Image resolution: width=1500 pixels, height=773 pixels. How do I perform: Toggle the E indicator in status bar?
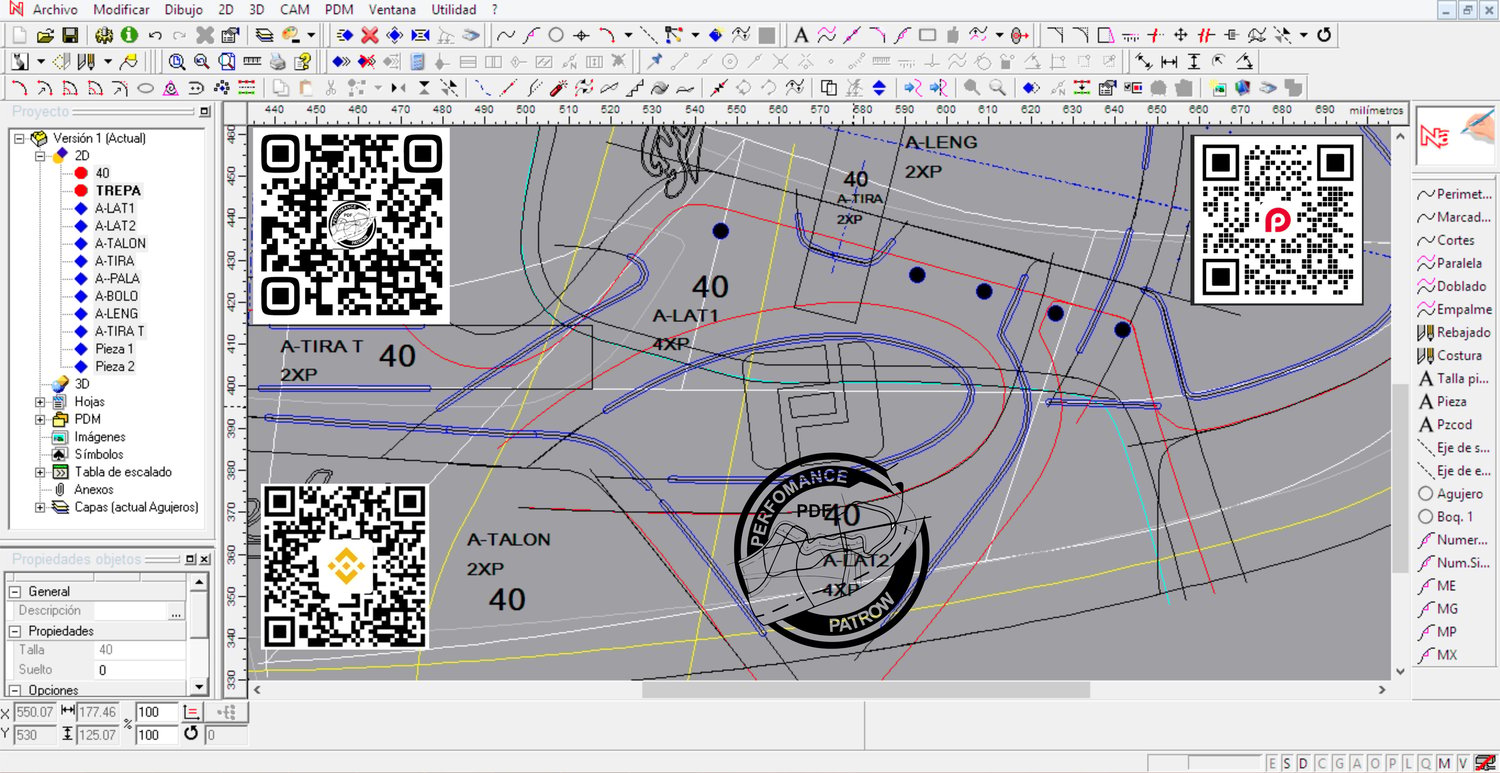pyautogui.click(x=1272, y=764)
